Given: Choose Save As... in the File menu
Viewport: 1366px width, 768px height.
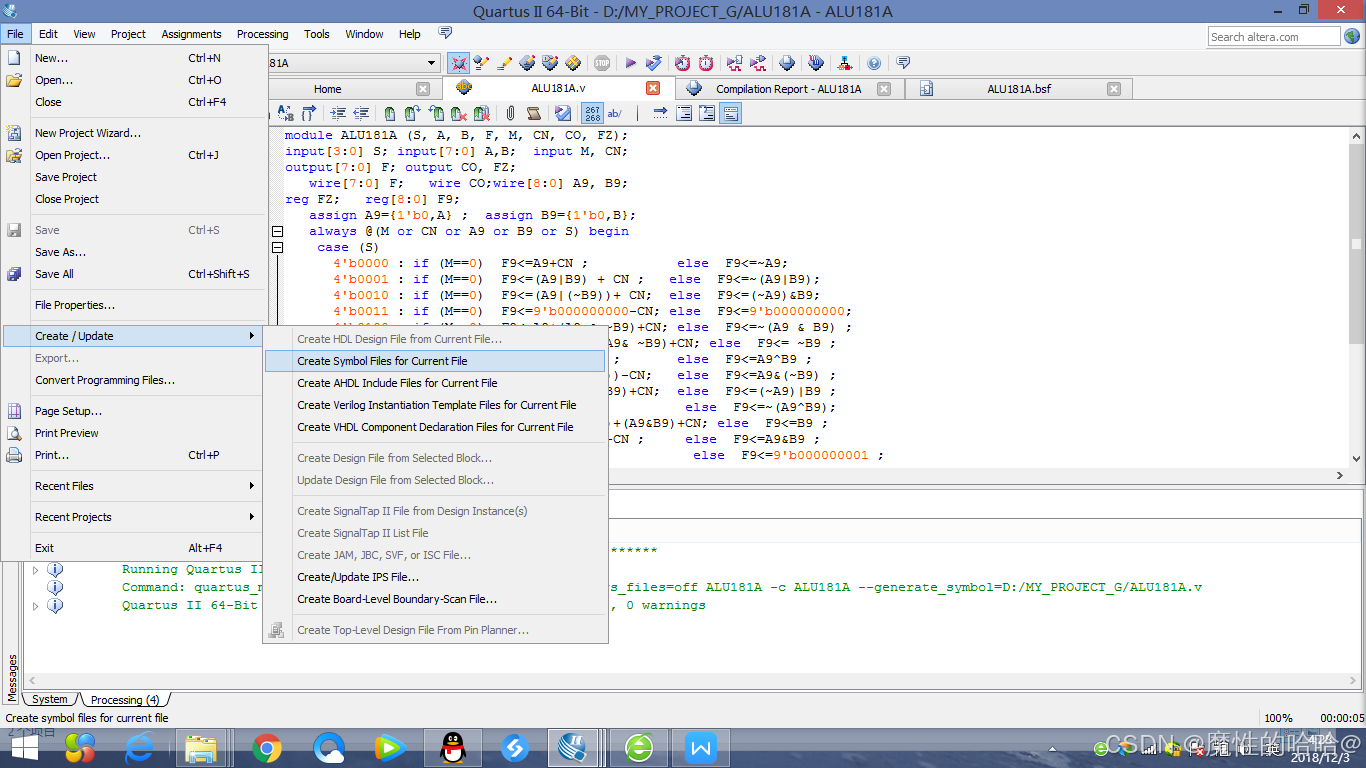Looking at the screenshot, I should tap(61, 252).
